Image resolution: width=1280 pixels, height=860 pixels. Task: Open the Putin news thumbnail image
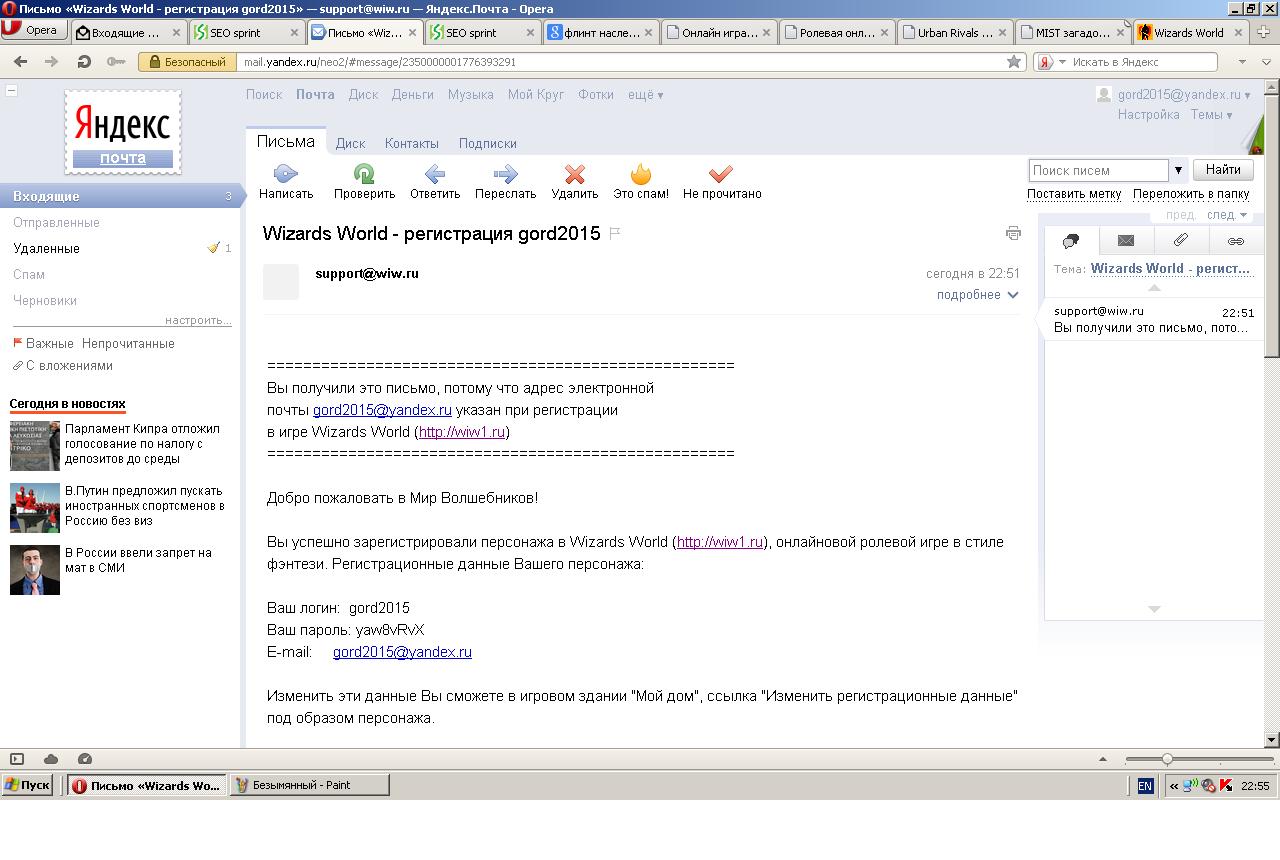coord(35,508)
